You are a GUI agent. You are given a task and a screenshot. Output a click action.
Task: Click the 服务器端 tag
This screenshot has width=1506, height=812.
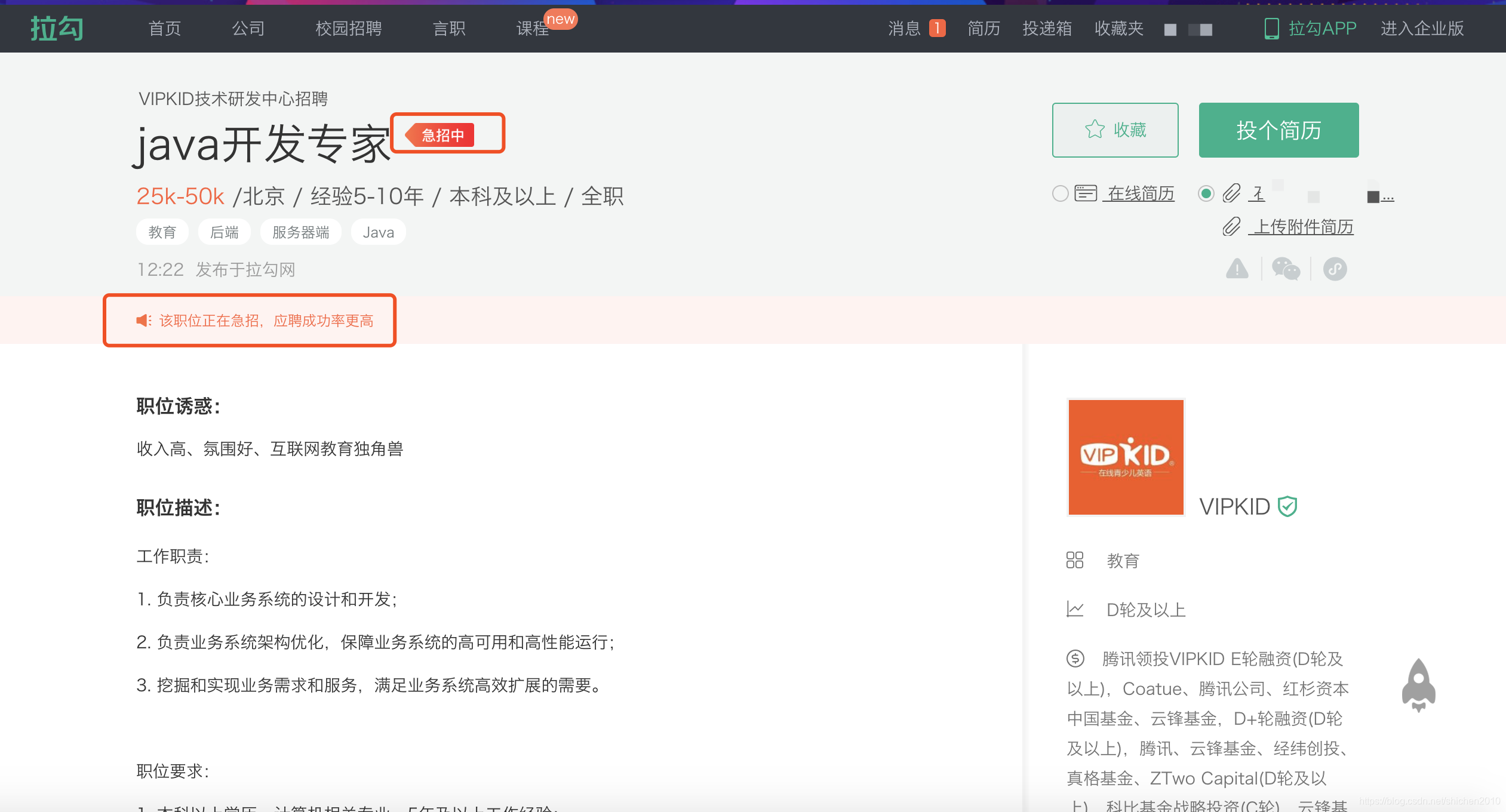click(301, 232)
